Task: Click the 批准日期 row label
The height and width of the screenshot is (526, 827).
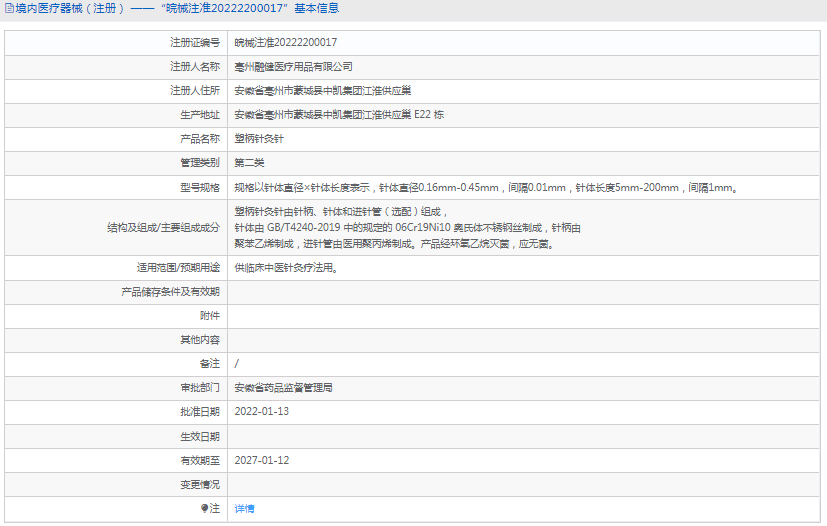Action: pos(200,412)
